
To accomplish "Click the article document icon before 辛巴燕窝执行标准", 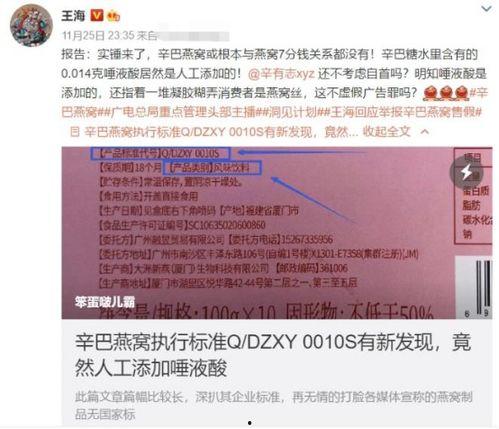I will click(x=75, y=132).
